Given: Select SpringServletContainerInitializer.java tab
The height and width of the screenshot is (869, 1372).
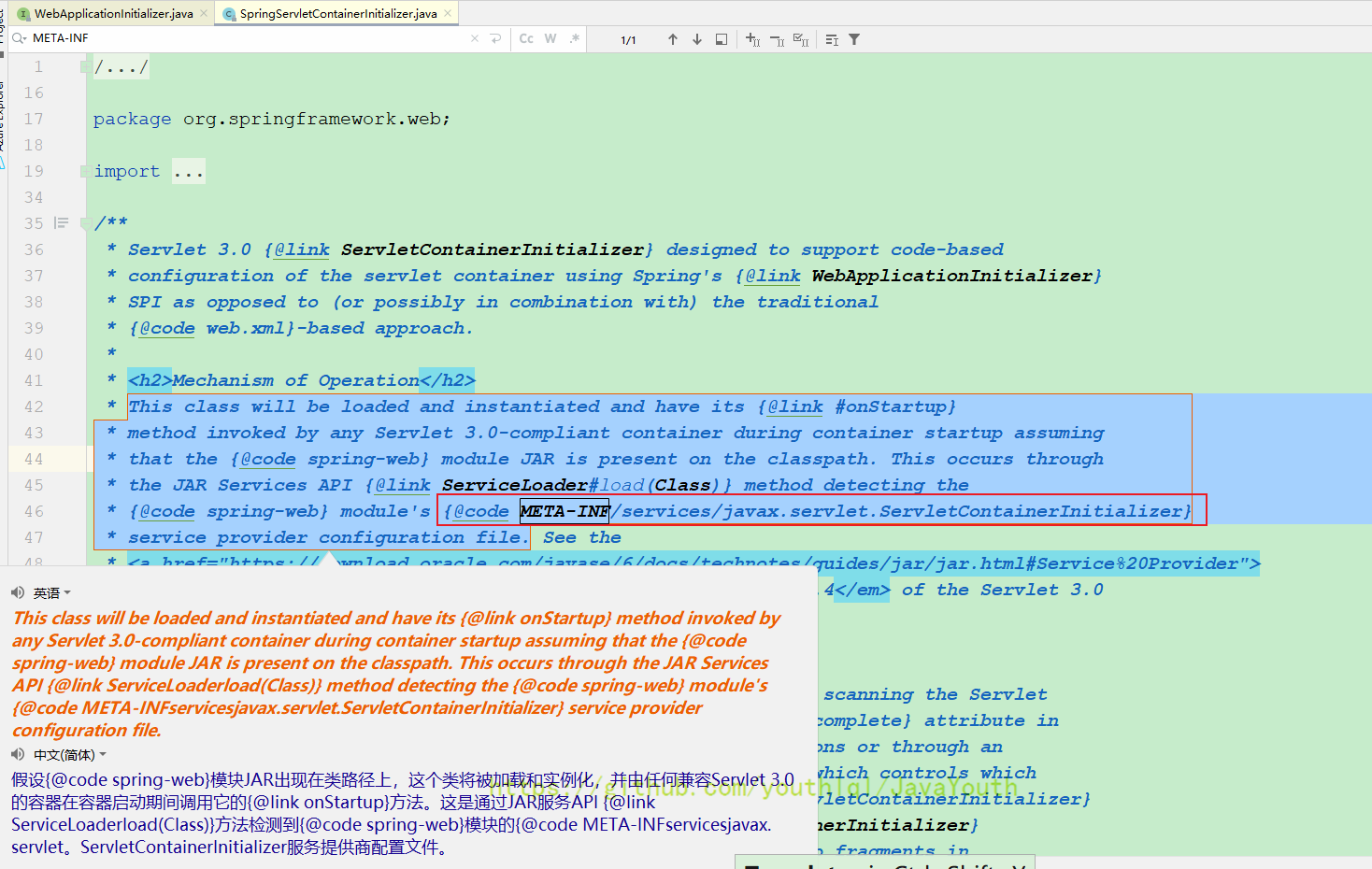Looking at the screenshot, I should click(337, 13).
